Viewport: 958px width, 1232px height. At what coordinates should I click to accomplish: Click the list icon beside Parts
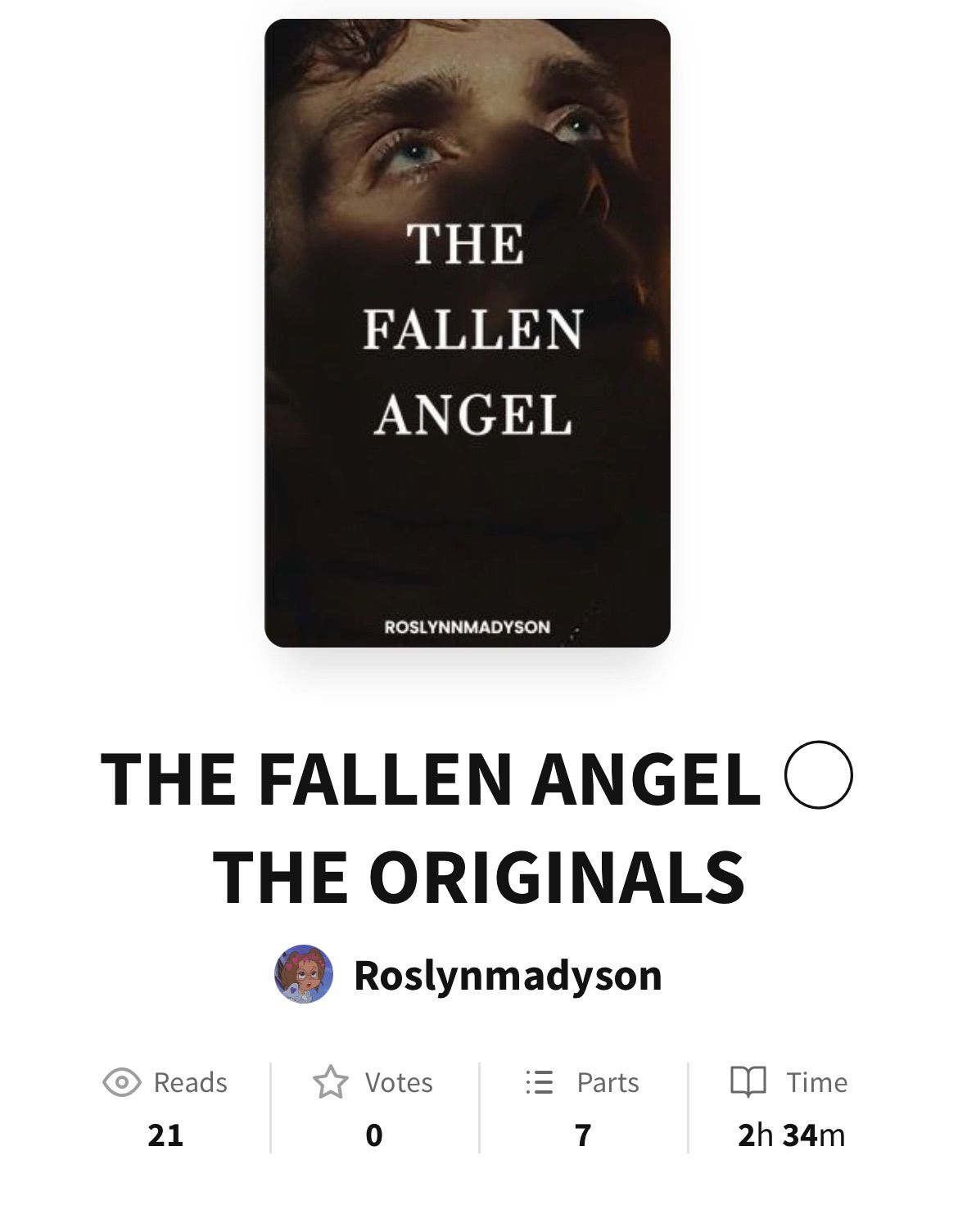coord(540,1082)
